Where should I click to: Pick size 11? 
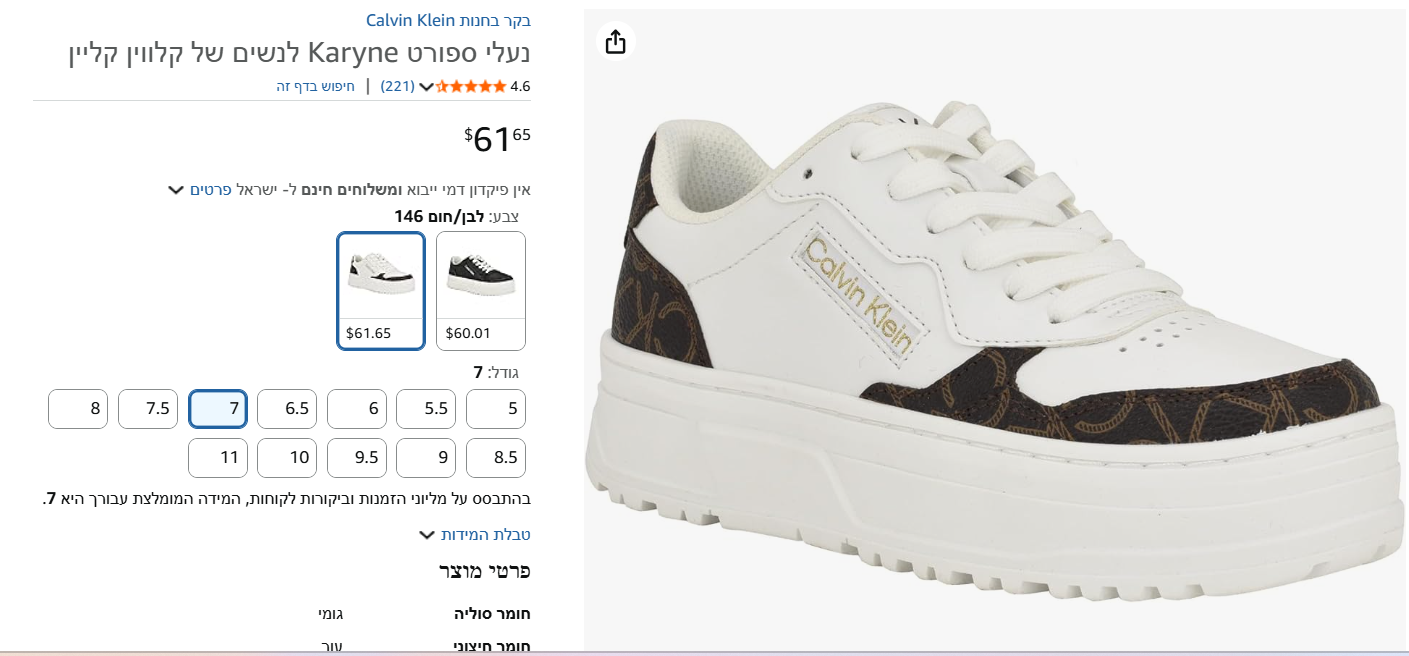point(218,458)
